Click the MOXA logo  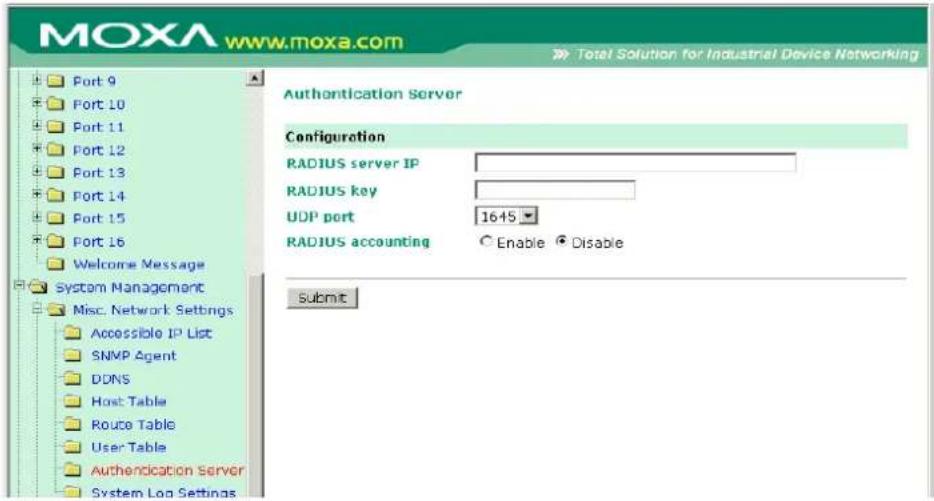[x=127, y=36]
